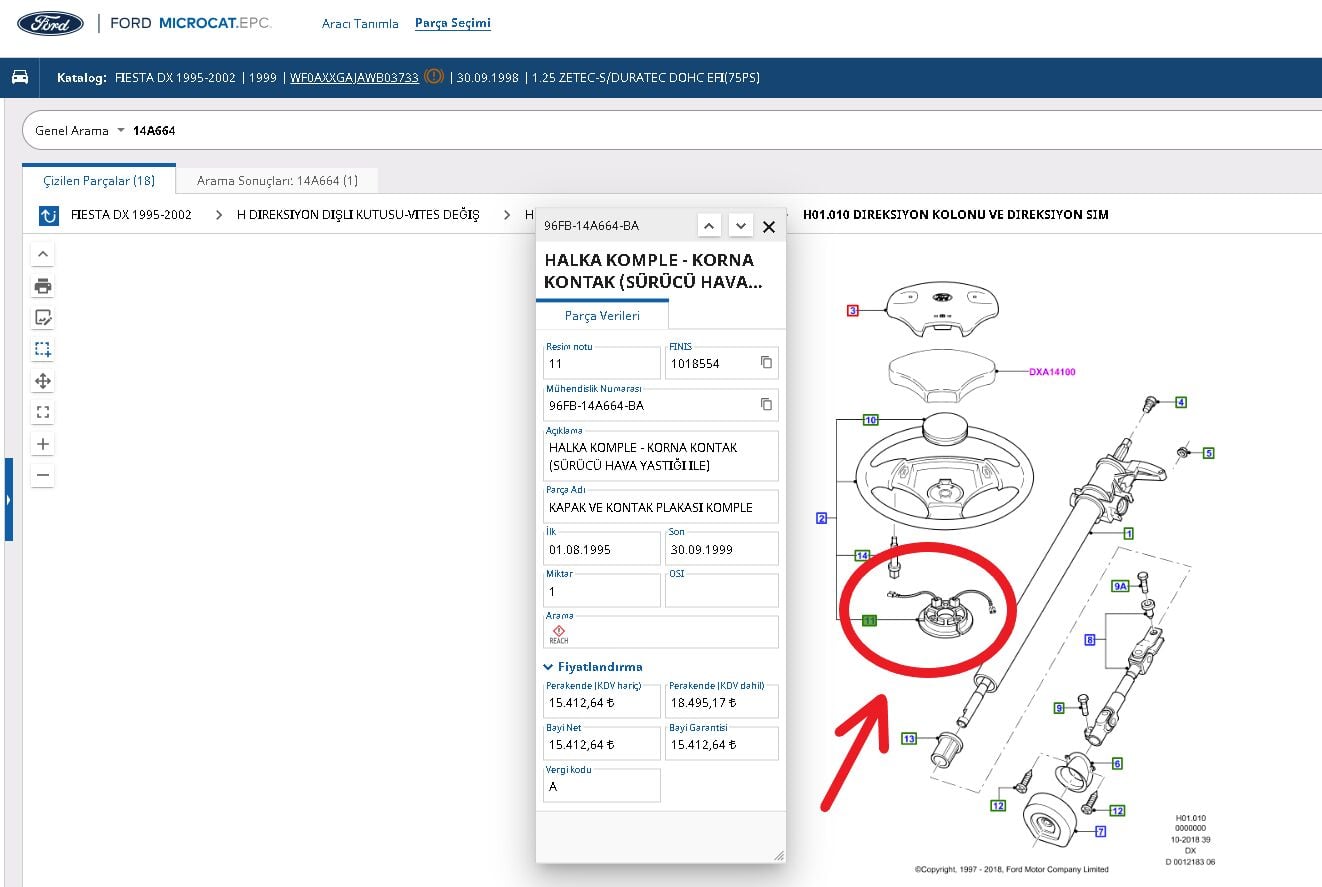This screenshot has width=1322, height=887.
Task: Select callout 14 in the diagram
Action: point(862,555)
